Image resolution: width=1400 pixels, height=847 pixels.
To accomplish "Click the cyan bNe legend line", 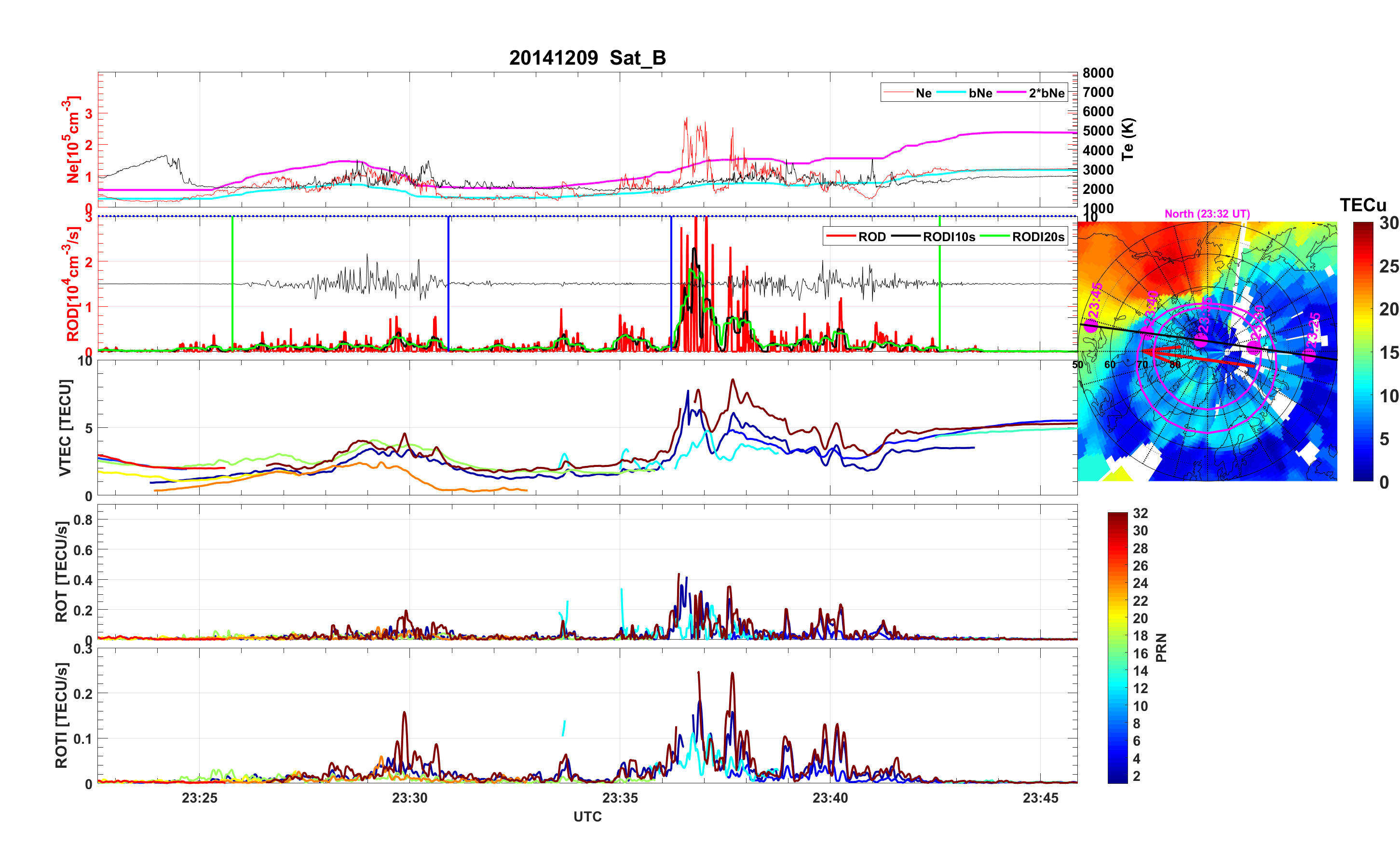I will [x=951, y=93].
